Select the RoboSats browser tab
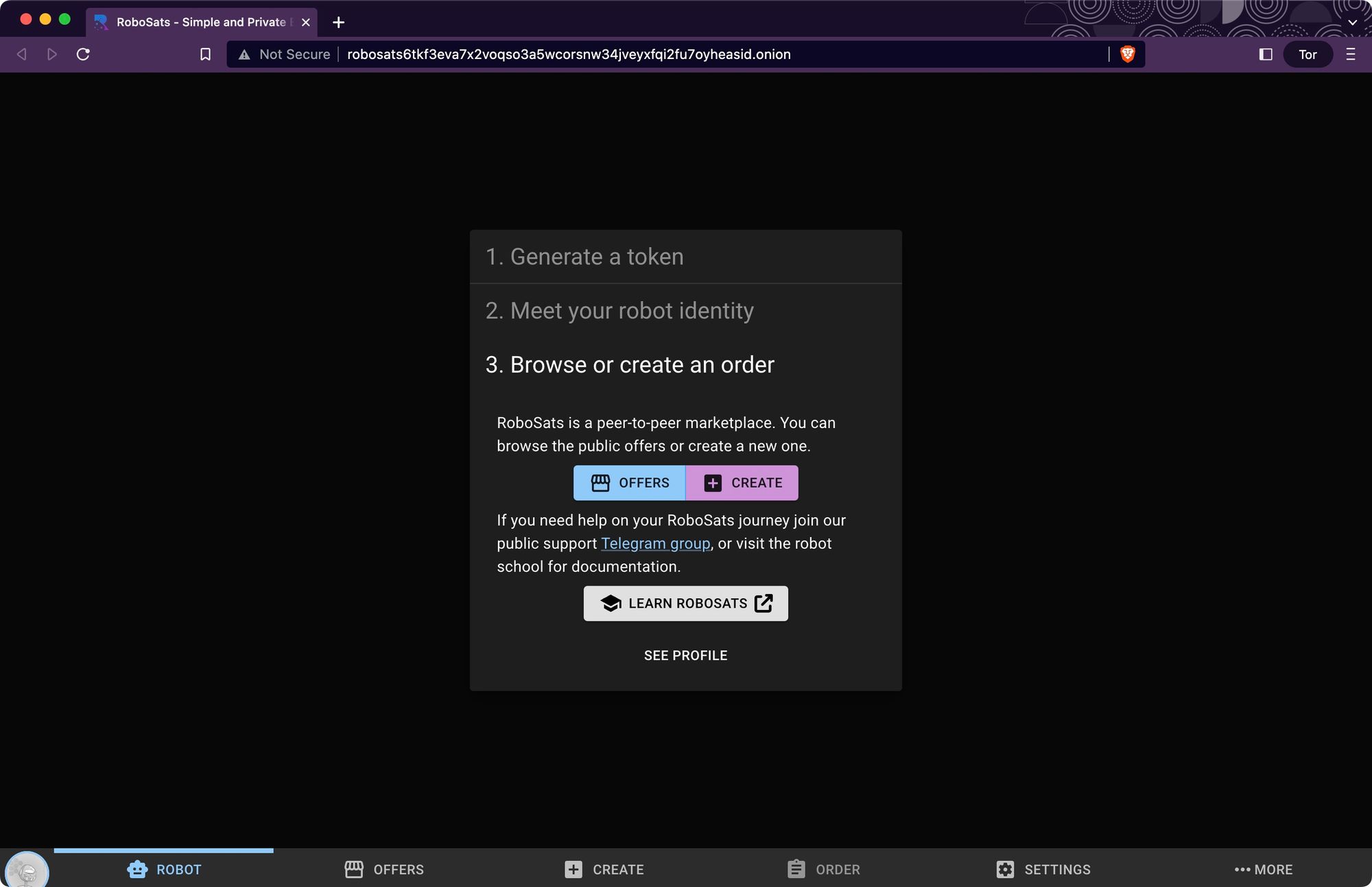 coord(202,22)
